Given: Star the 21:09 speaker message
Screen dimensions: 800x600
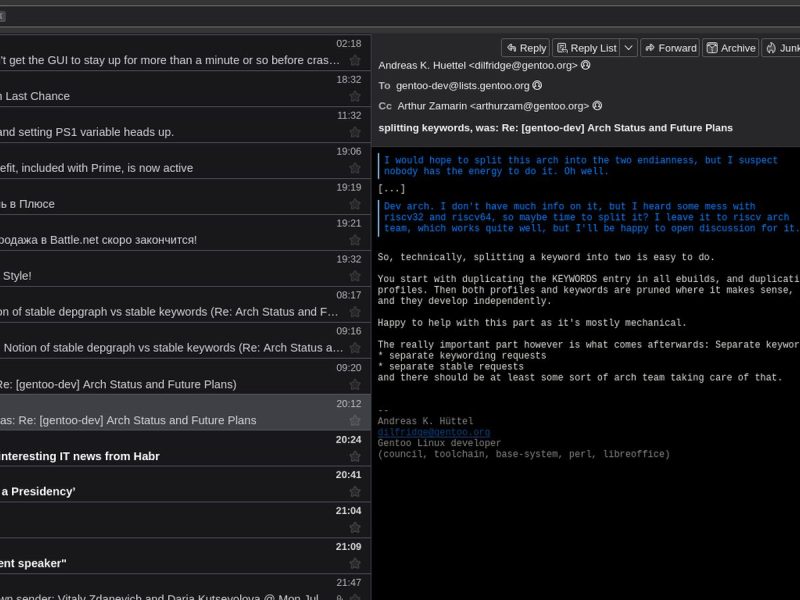Looking at the screenshot, I should tap(355, 564).
